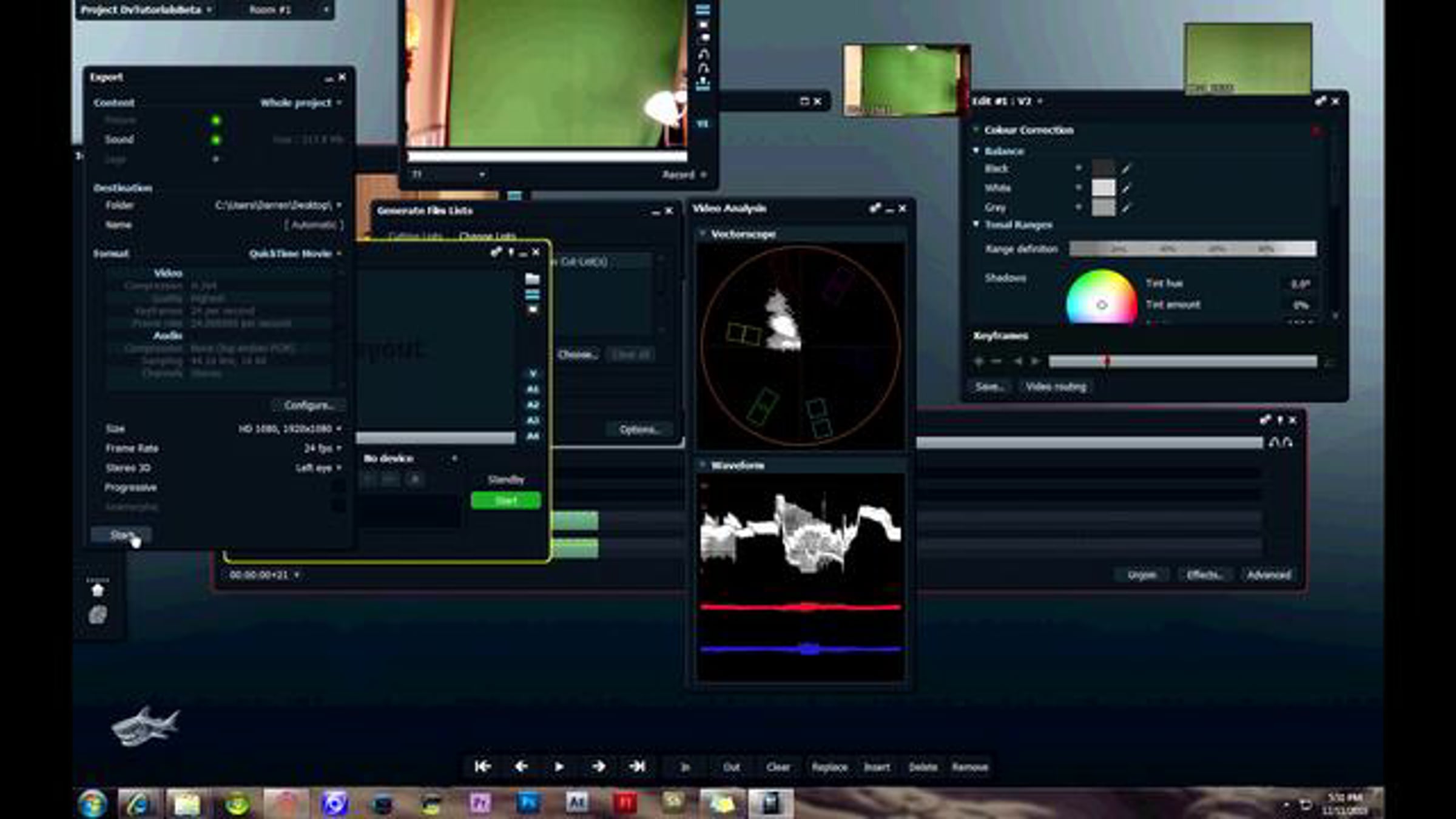Click Options... in Generate Film Lists
Screen dimensions: 1456x819
(x=639, y=430)
